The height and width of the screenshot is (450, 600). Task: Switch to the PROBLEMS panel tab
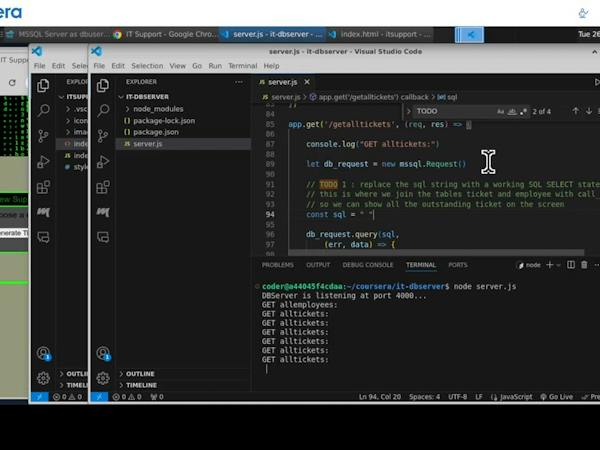(278, 265)
